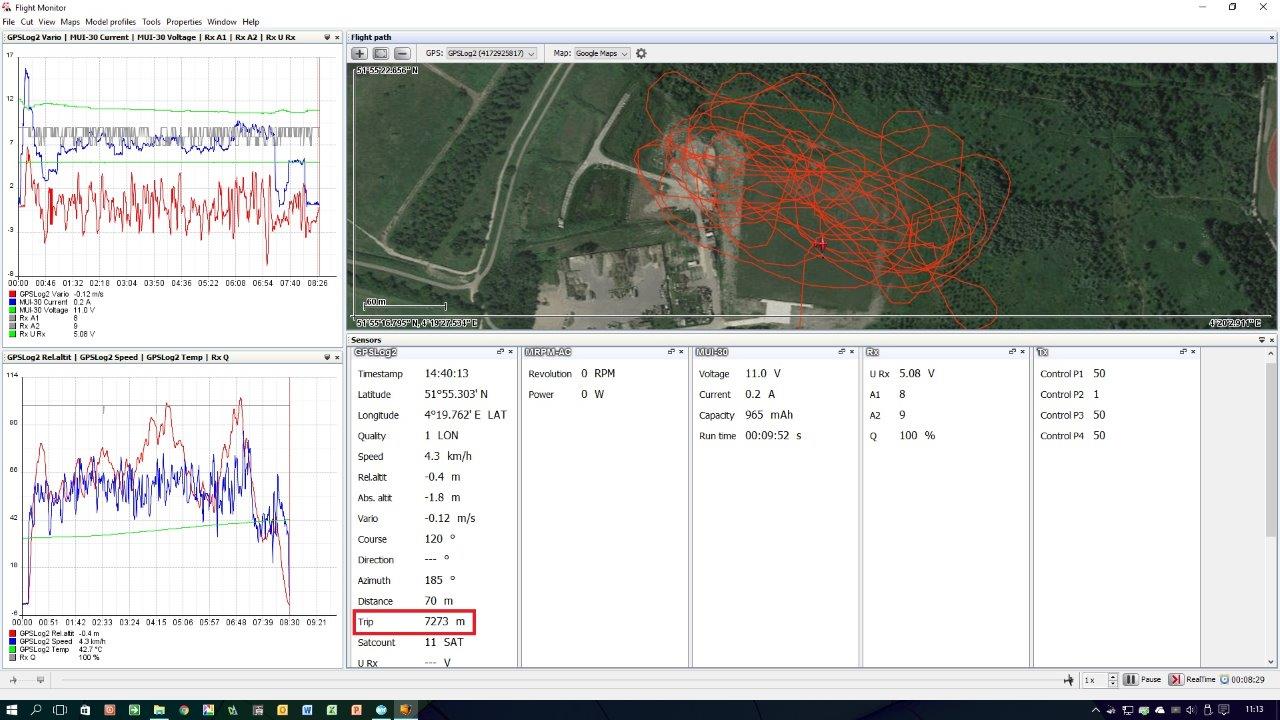Click the add-marker plus icon in status bar
This screenshot has width=1280, height=720.
point(14,680)
